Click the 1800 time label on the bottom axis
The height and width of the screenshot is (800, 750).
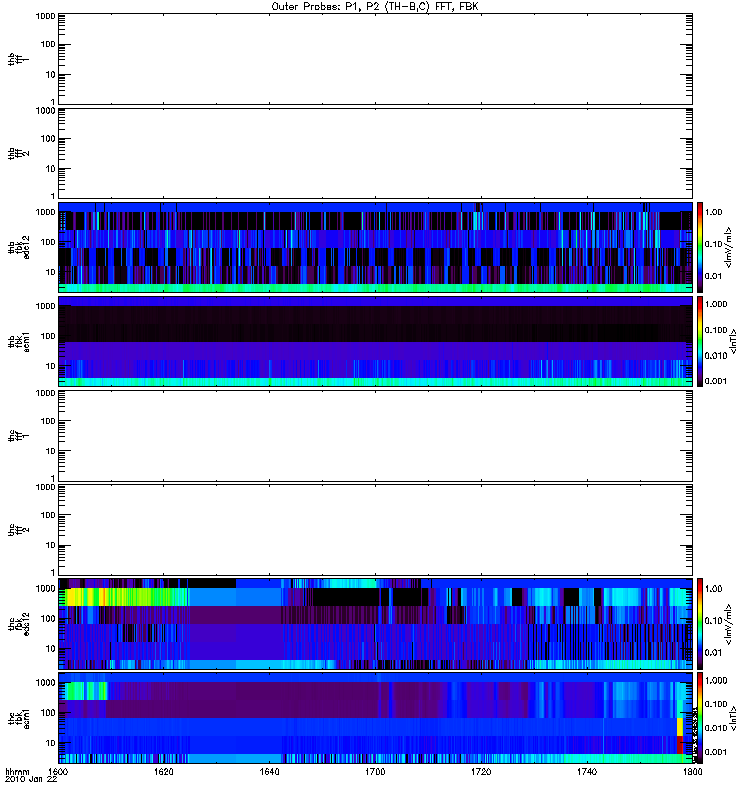click(692, 771)
